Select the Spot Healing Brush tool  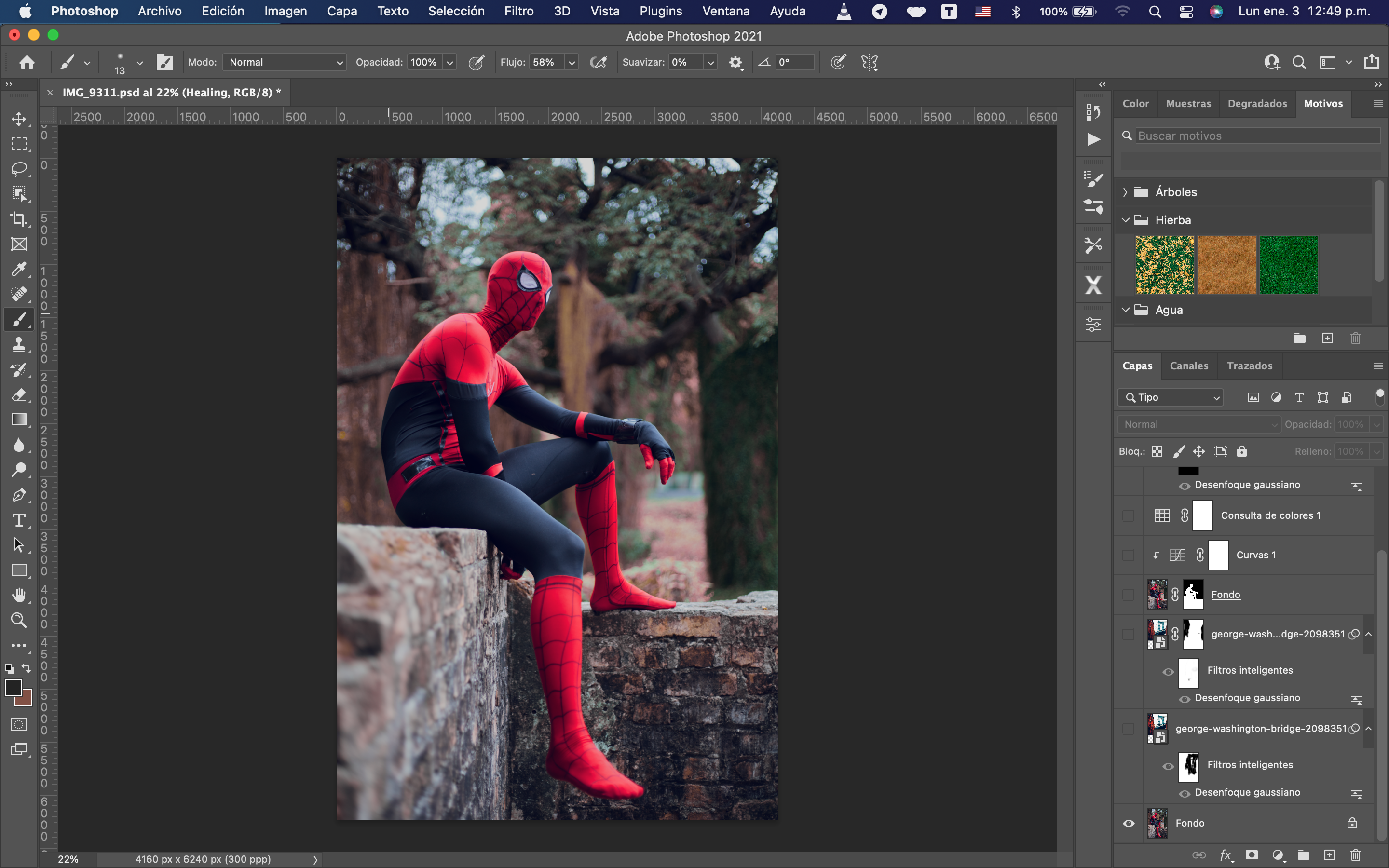click(19, 294)
